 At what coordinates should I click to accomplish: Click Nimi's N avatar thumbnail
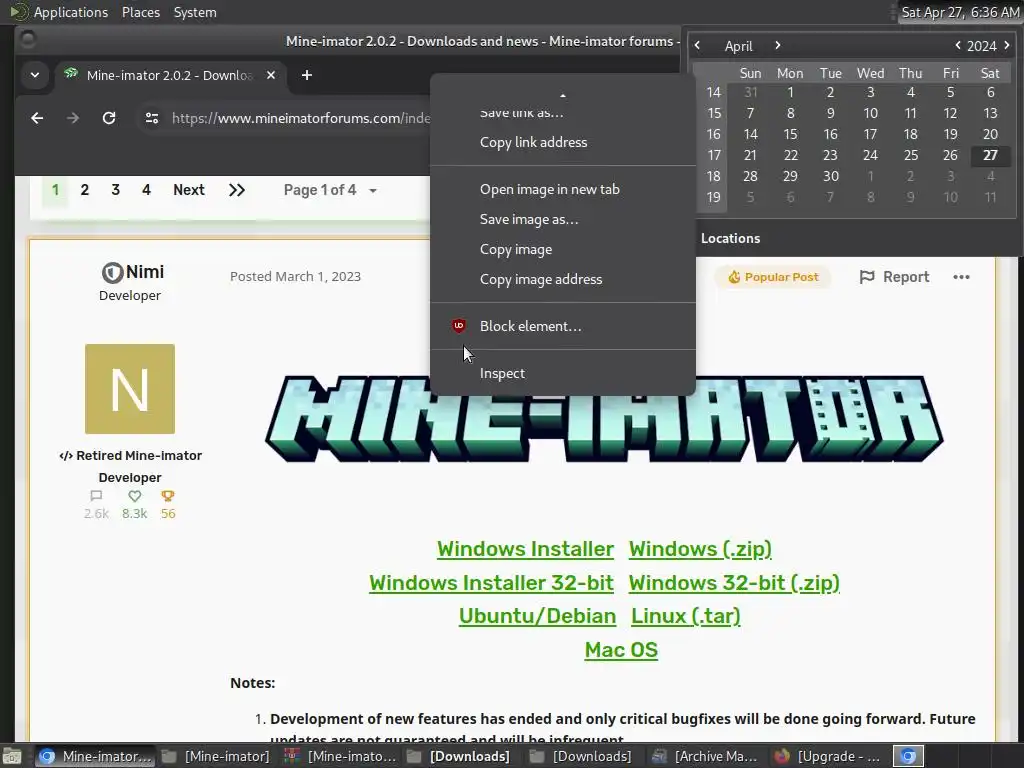point(130,389)
